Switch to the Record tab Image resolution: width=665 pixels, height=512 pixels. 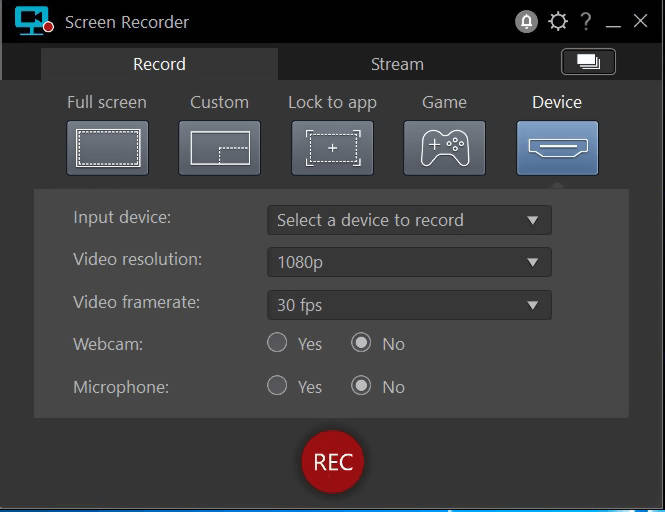[x=159, y=64]
